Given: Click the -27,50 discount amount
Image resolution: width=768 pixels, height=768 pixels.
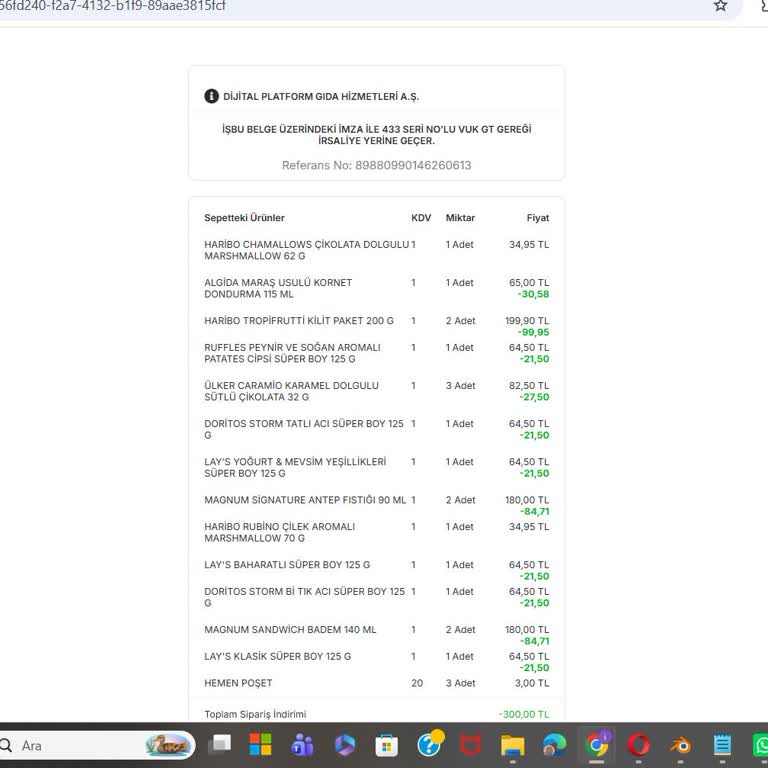Looking at the screenshot, I should 534,397.
